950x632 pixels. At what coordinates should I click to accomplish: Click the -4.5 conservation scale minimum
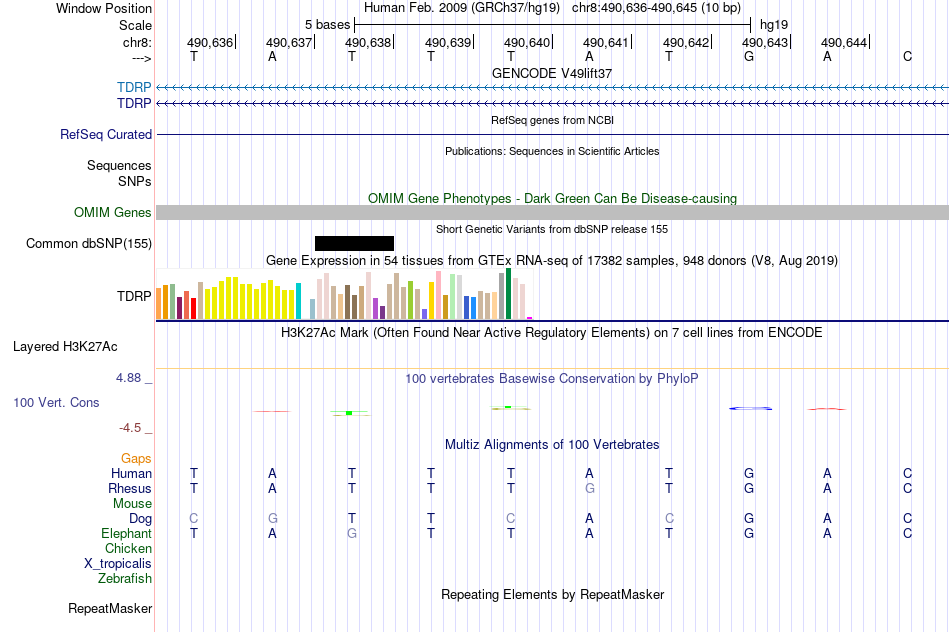(130, 428)
